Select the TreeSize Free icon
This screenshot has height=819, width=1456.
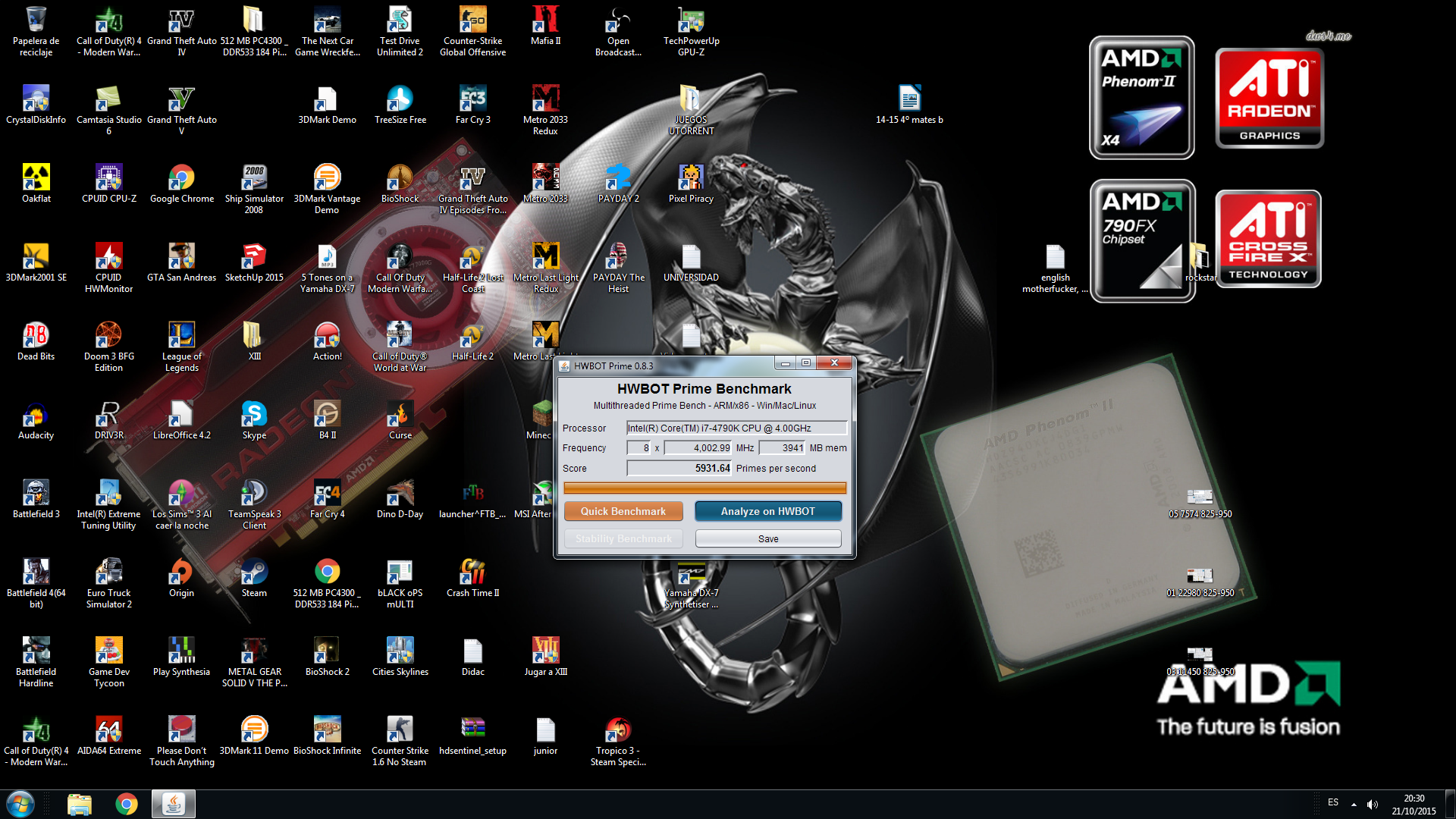point(400,105)
